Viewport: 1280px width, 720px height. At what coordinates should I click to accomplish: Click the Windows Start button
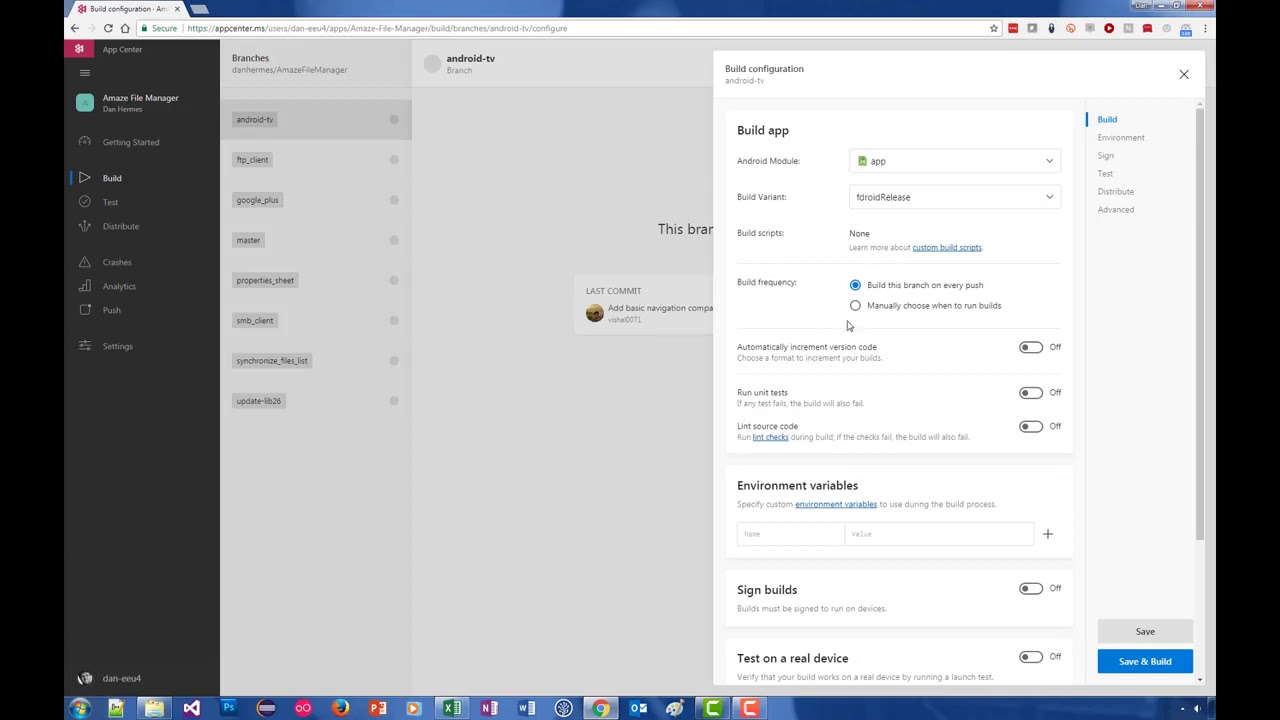(x=79, y=708)
